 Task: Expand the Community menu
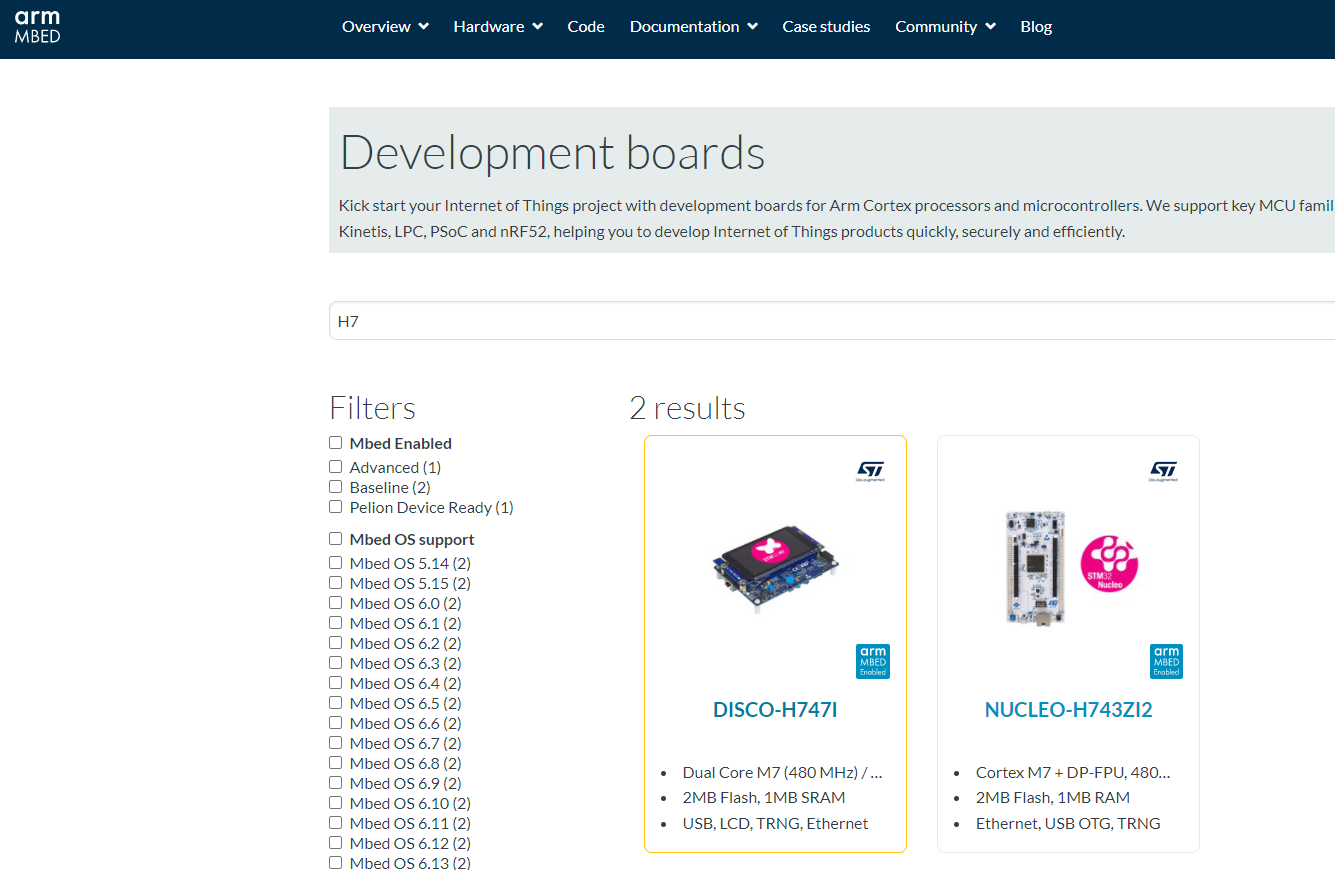coord(945,26)
